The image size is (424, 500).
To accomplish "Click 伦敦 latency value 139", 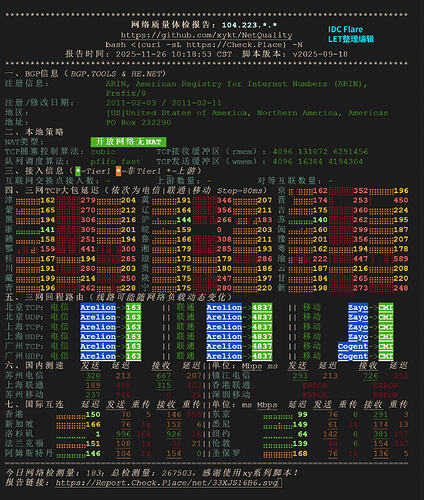I will 300,444.
